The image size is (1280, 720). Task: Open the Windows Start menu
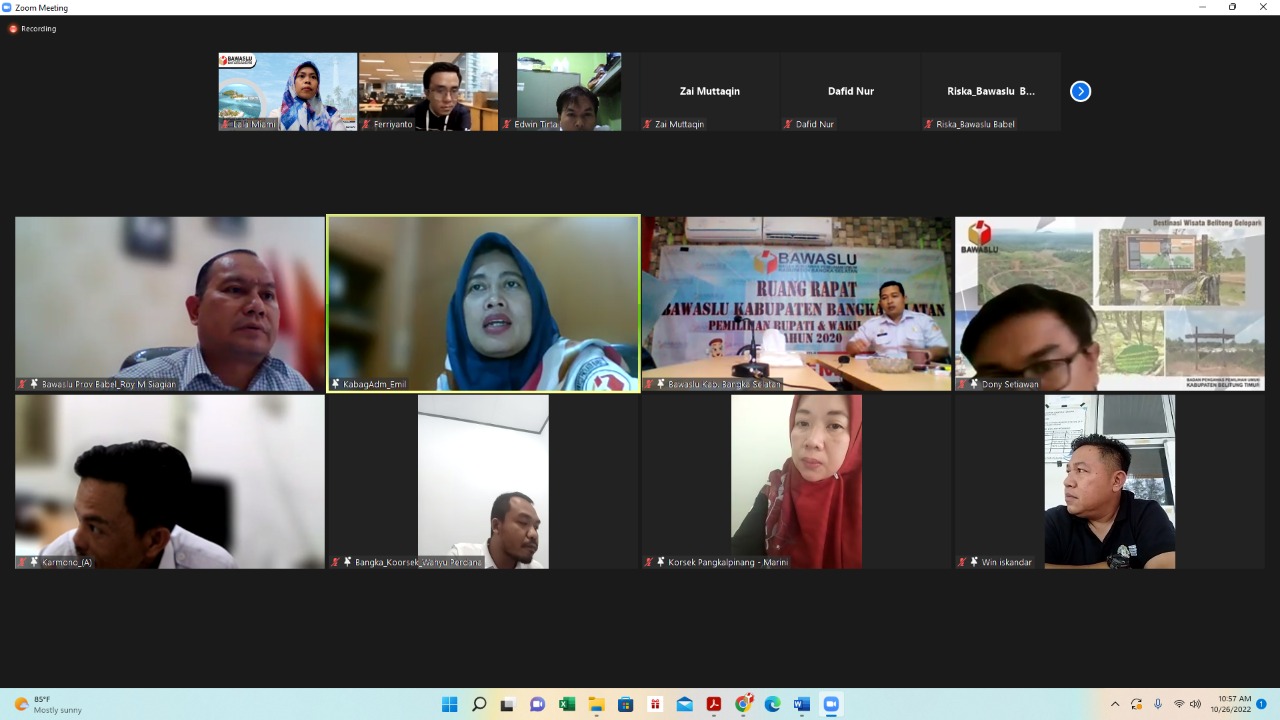(450, 704)
